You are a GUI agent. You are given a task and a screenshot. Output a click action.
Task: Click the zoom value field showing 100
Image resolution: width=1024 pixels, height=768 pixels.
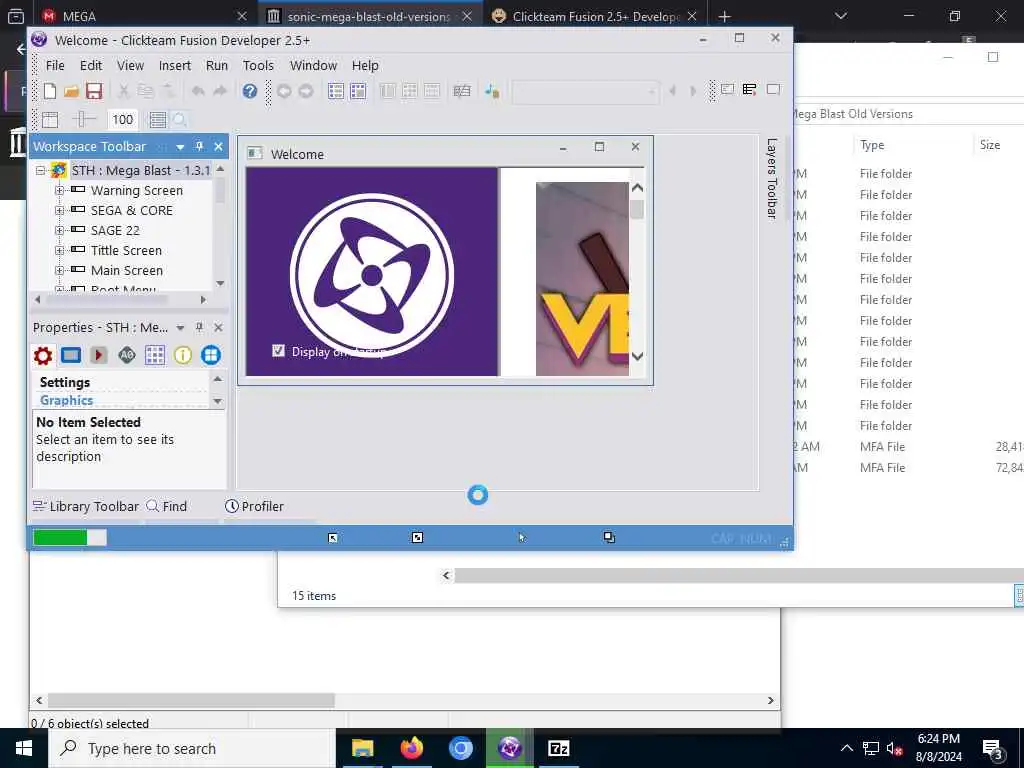122,120
